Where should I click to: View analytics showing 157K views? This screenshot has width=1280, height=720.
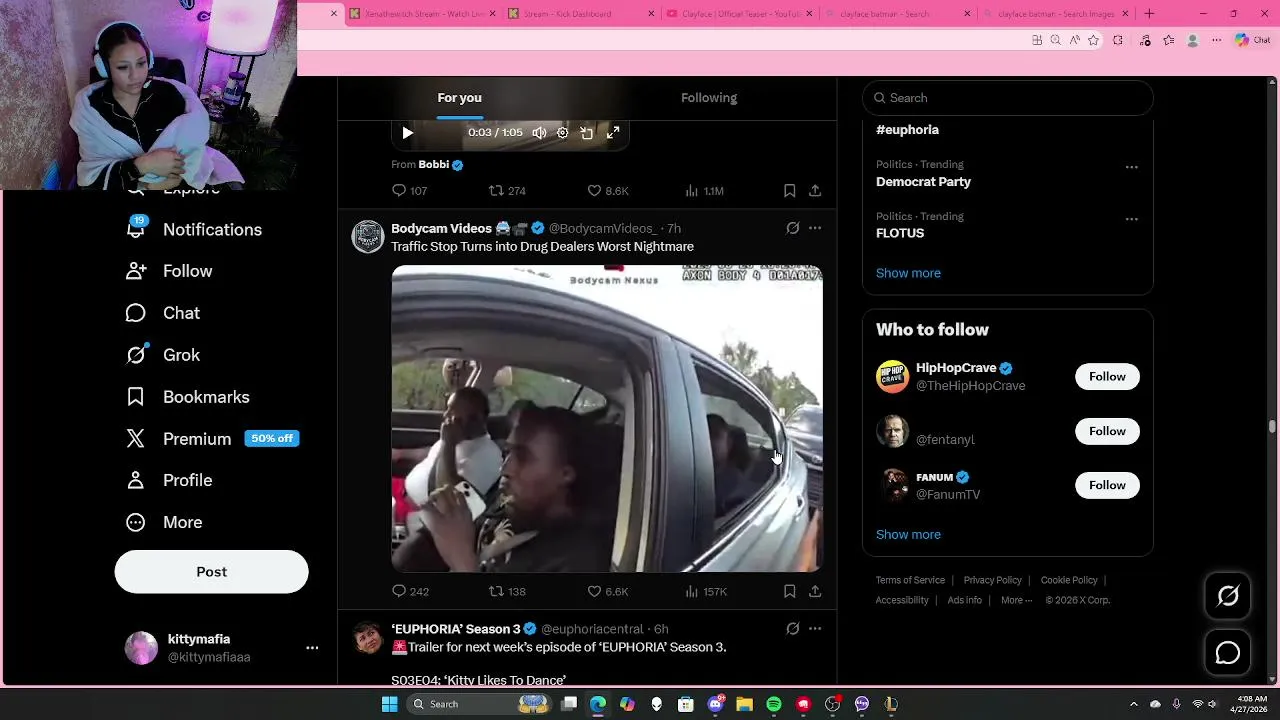tap(706, 591)
